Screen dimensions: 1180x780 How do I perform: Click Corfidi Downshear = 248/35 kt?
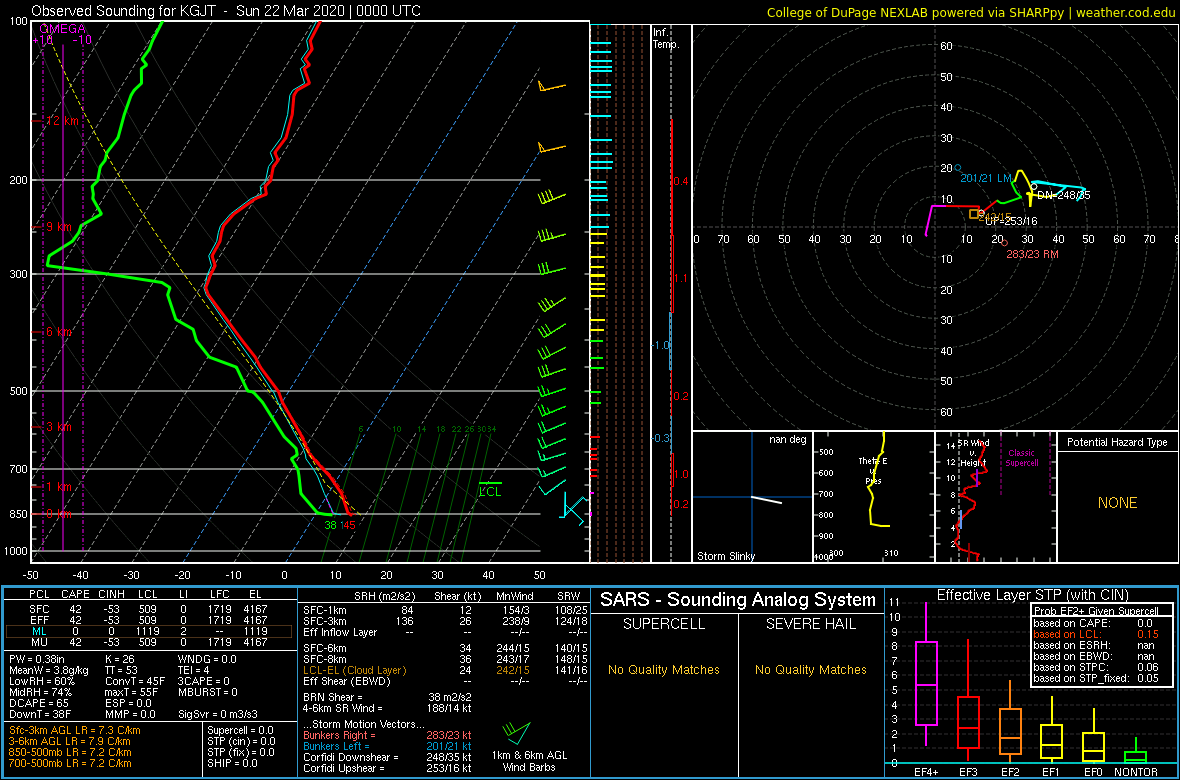point(387,757)
